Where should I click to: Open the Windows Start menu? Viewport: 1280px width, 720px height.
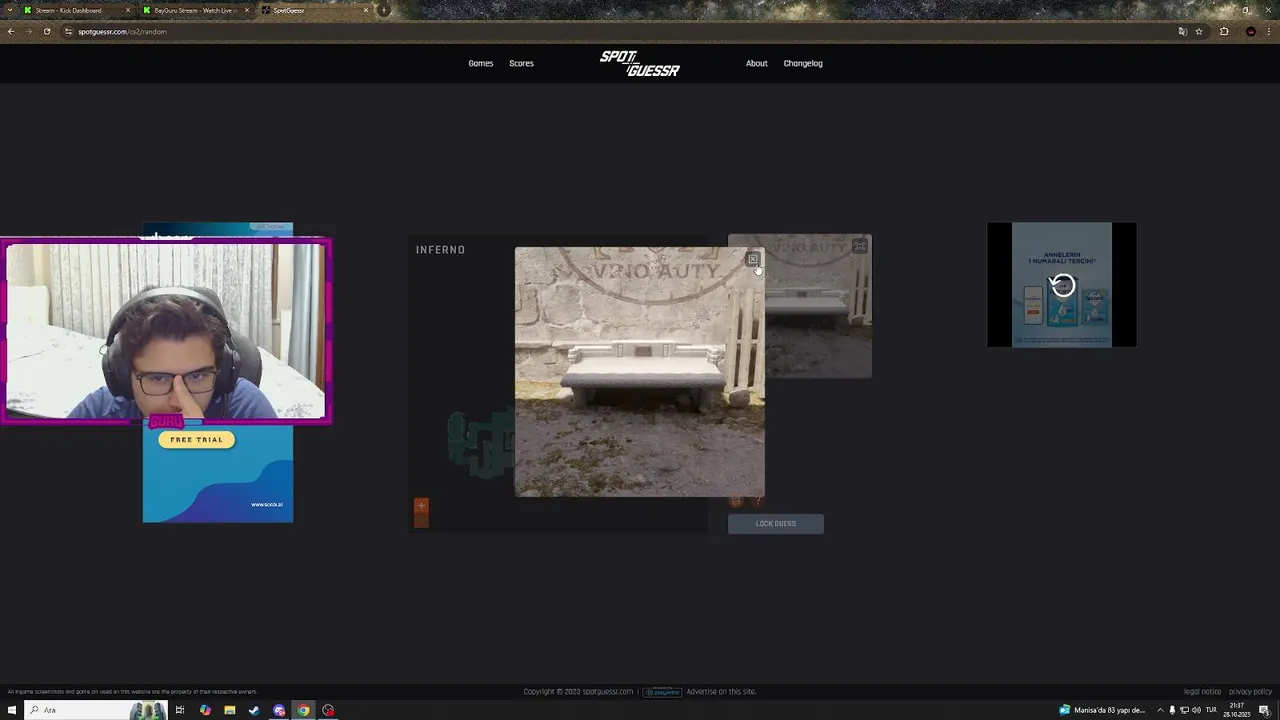pyautogui.click(x=12, y=710)
